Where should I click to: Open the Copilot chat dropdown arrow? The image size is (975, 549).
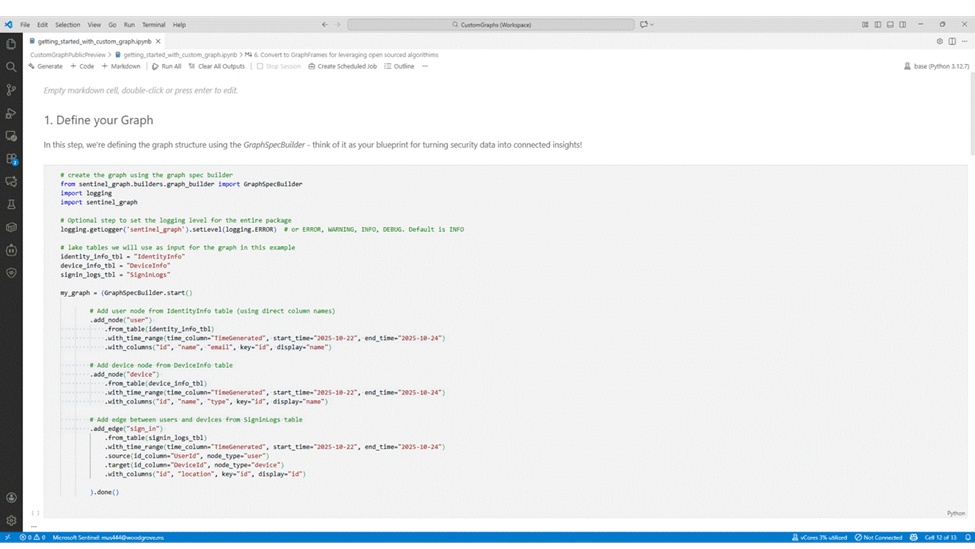tap(652, 24)
